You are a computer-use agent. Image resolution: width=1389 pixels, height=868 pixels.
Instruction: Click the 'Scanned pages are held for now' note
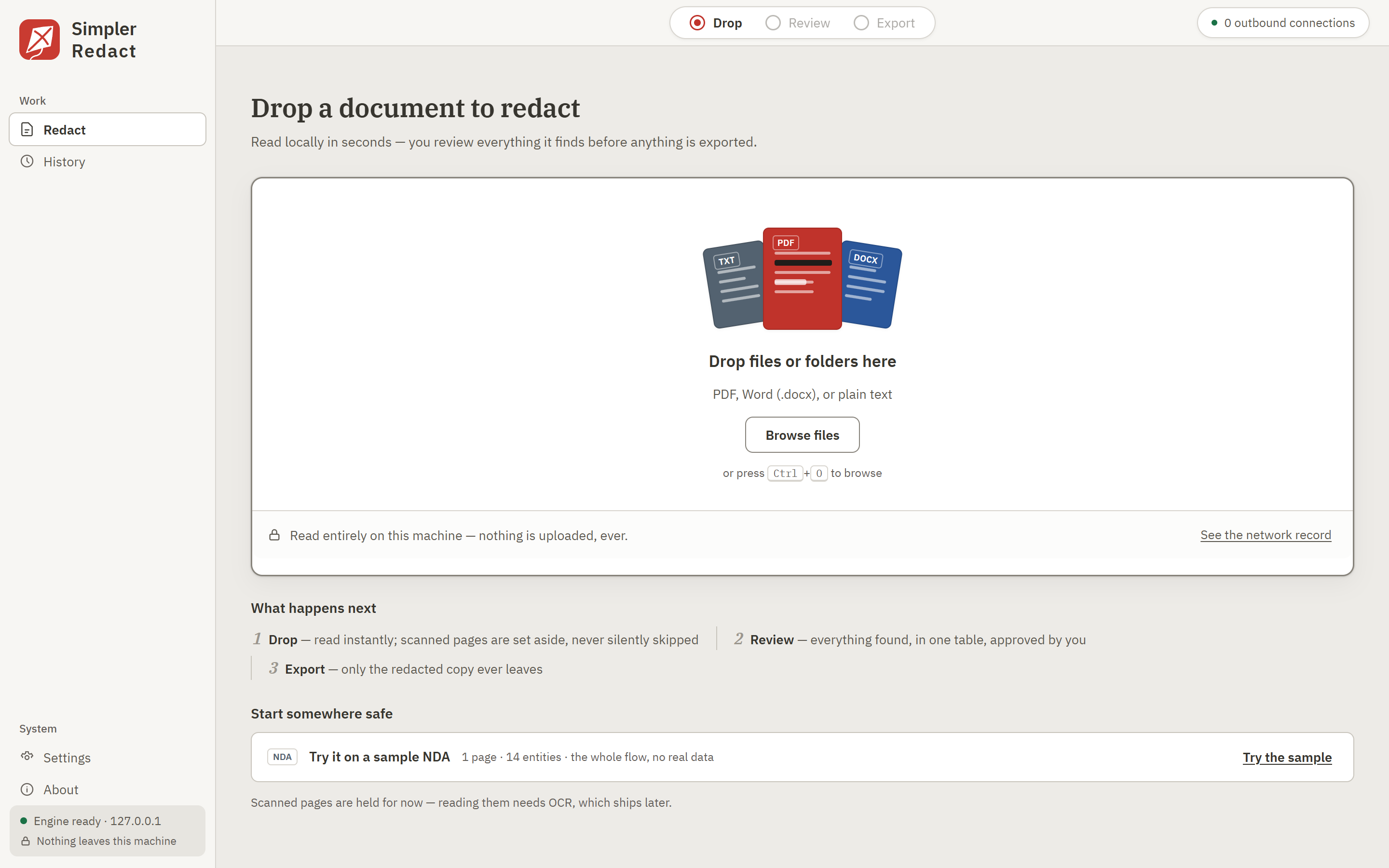click(x=461, y=802)
